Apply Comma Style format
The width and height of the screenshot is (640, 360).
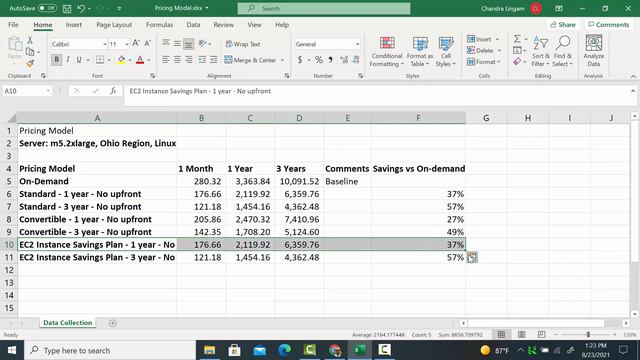click(x=330, y=60)
